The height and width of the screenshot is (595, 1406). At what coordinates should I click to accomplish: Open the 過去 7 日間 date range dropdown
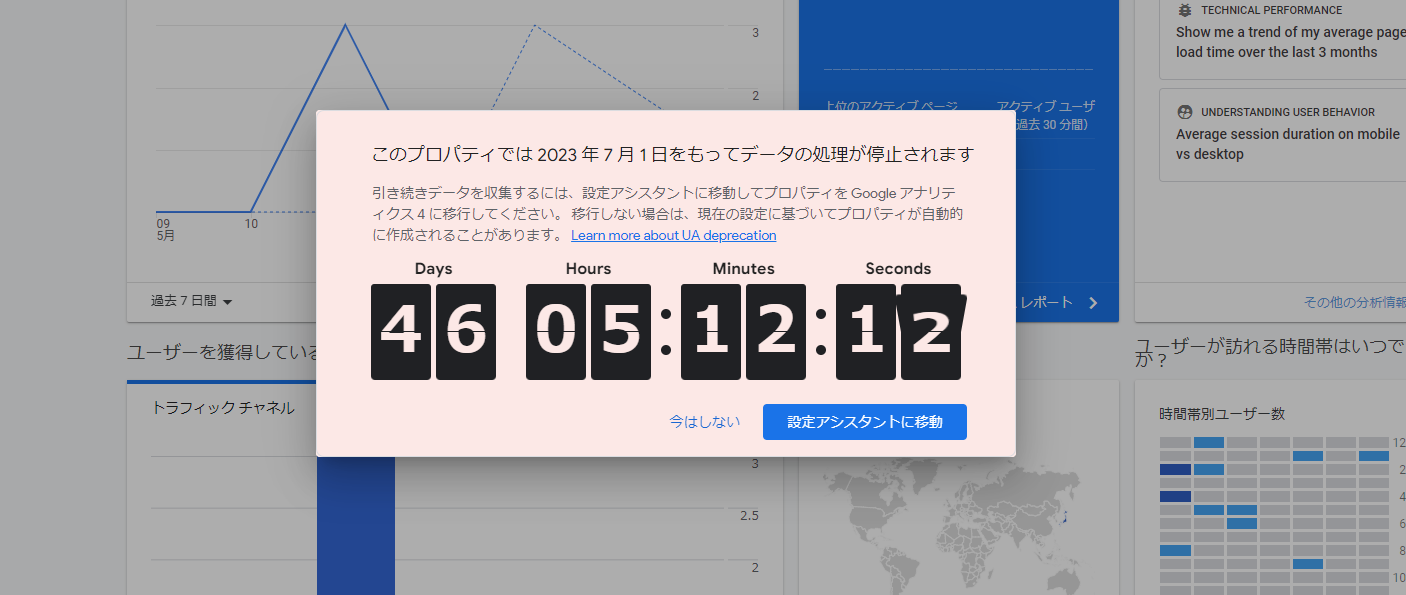191,301
